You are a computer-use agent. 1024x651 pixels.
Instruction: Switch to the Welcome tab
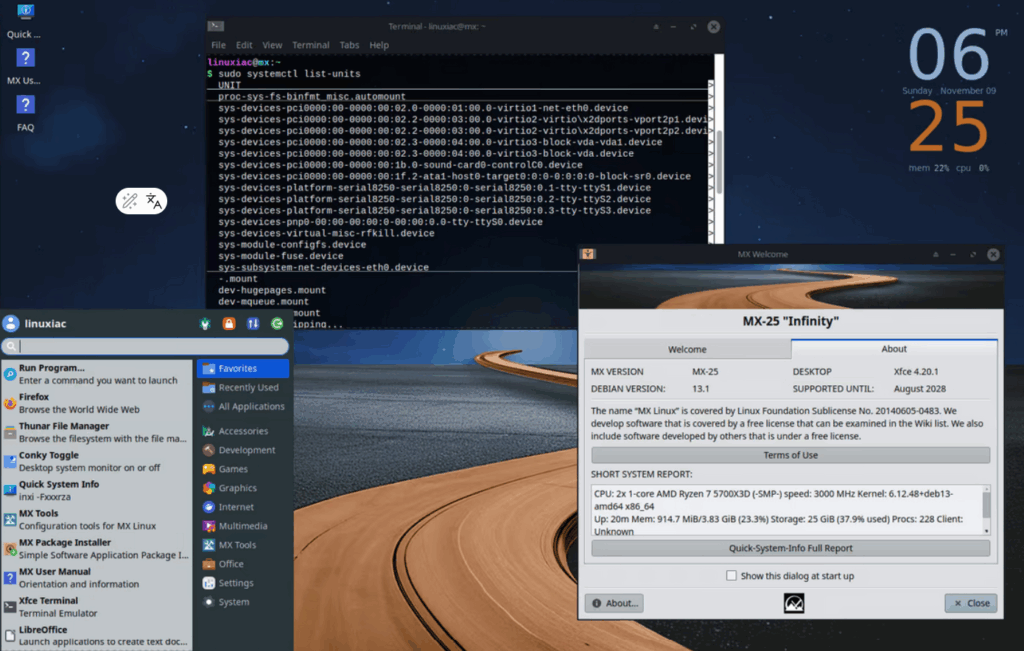click(x=686, y=349)
